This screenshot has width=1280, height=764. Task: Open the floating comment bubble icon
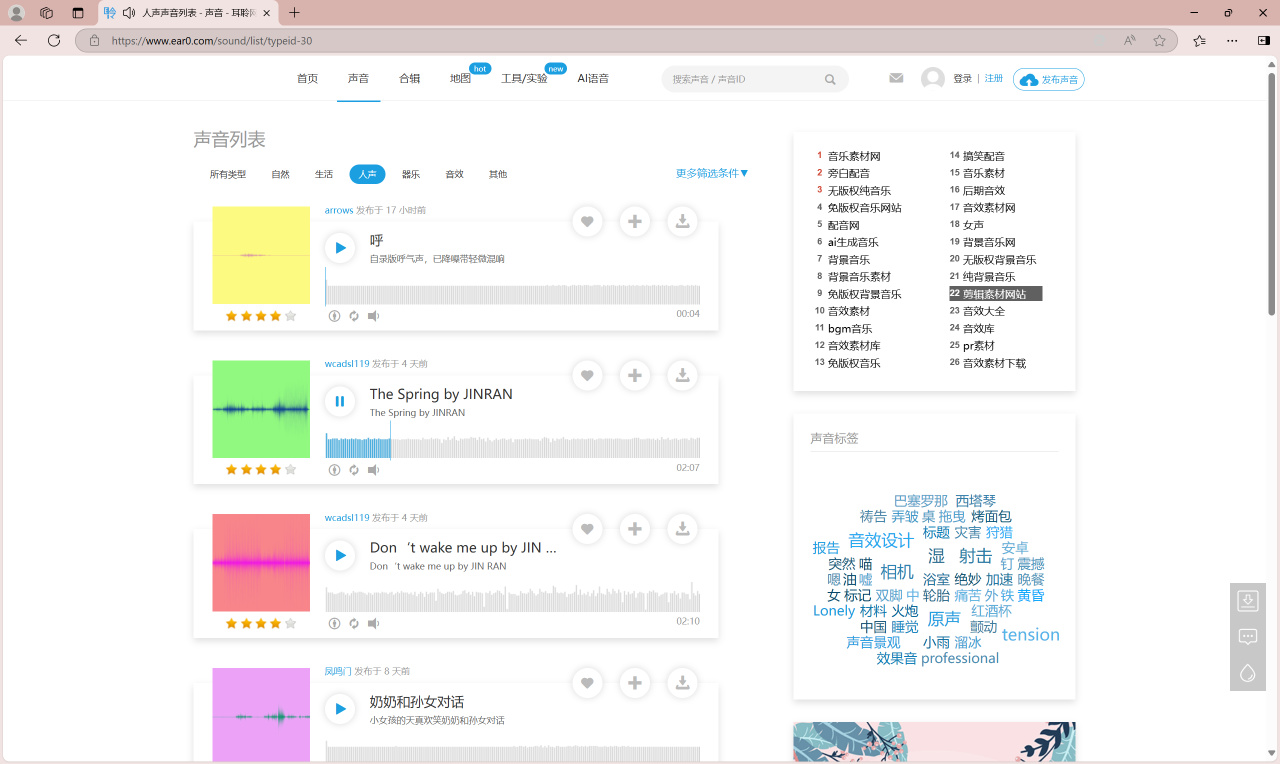click(x=1248, y=637)
